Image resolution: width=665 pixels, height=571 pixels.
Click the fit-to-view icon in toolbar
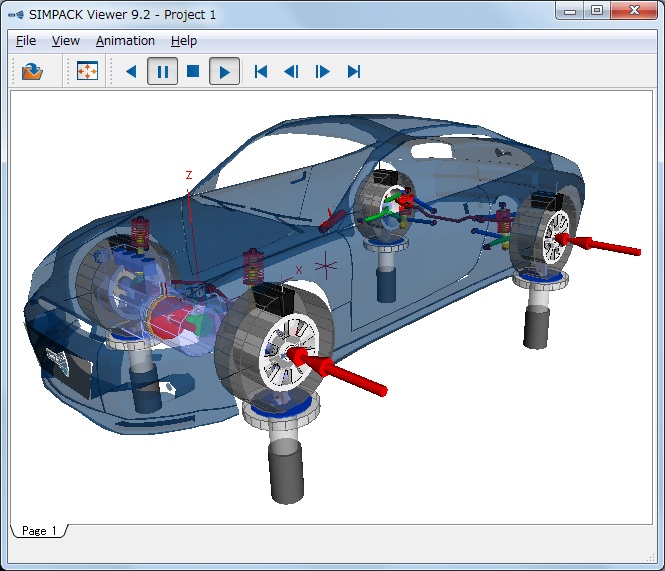(x=87, y=71)
